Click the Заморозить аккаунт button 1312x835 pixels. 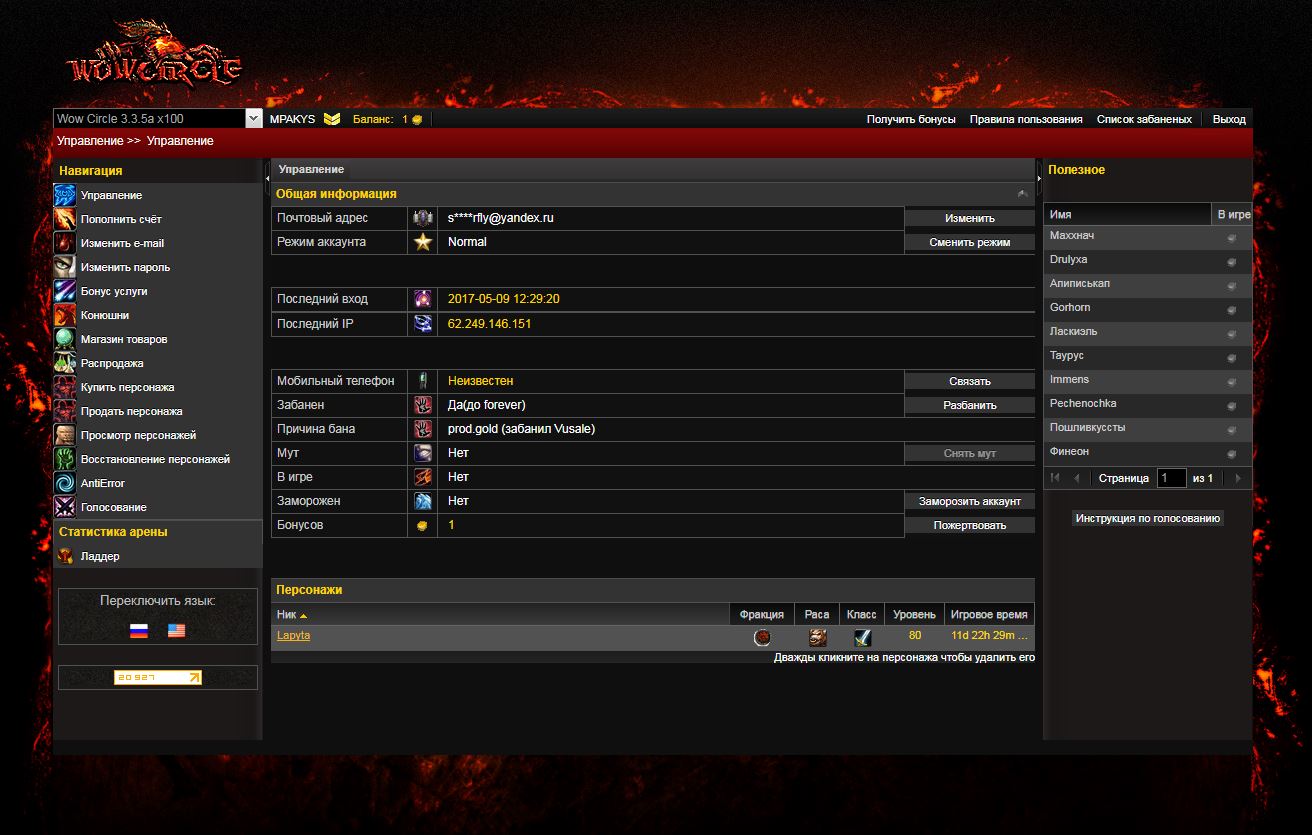[969, 501]
